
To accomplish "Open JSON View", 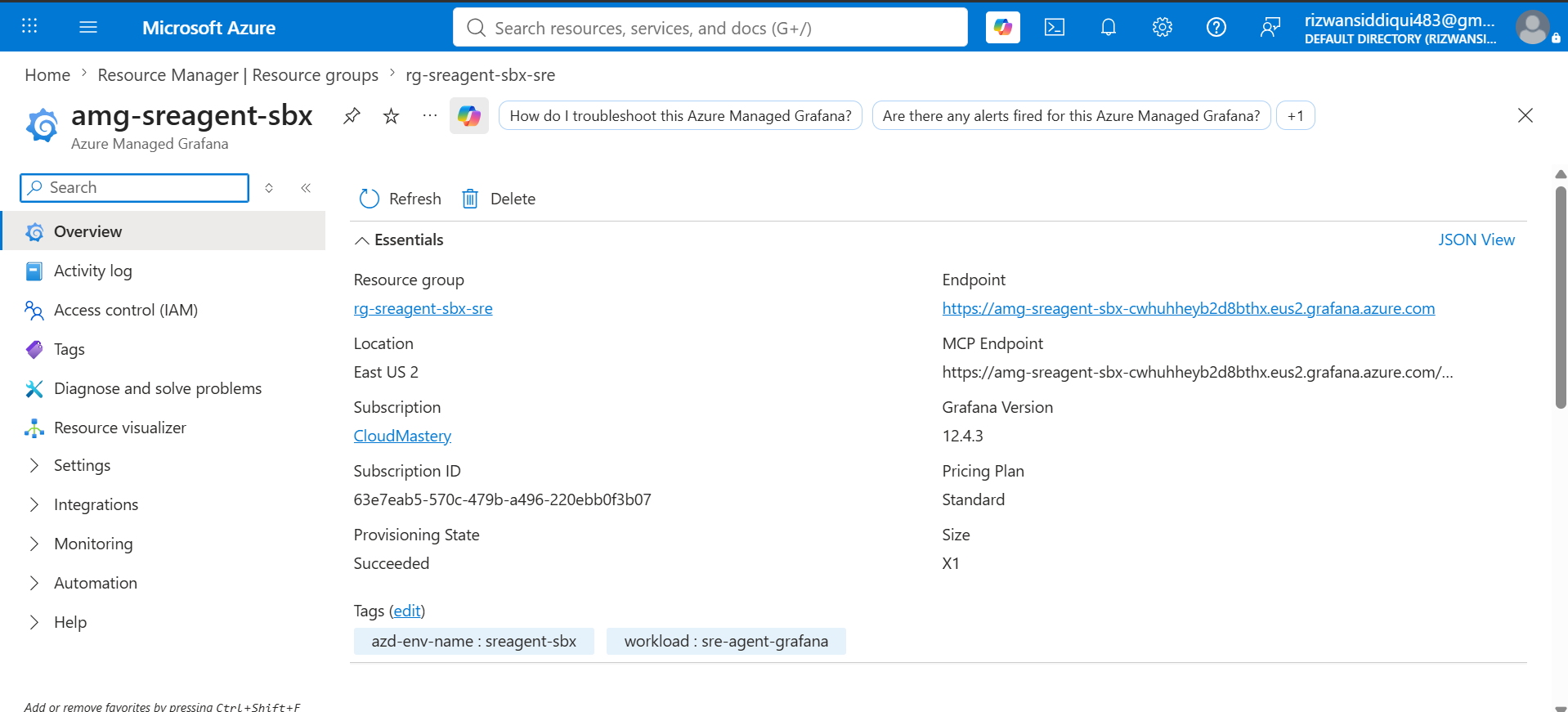I will (1476, 240).
